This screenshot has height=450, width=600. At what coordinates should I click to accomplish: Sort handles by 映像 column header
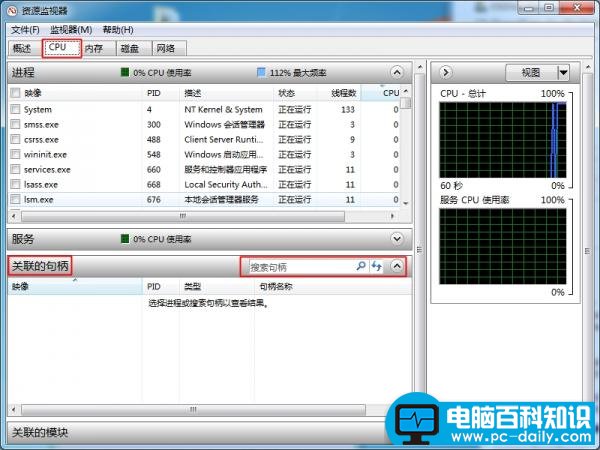[x=75, y=287]
